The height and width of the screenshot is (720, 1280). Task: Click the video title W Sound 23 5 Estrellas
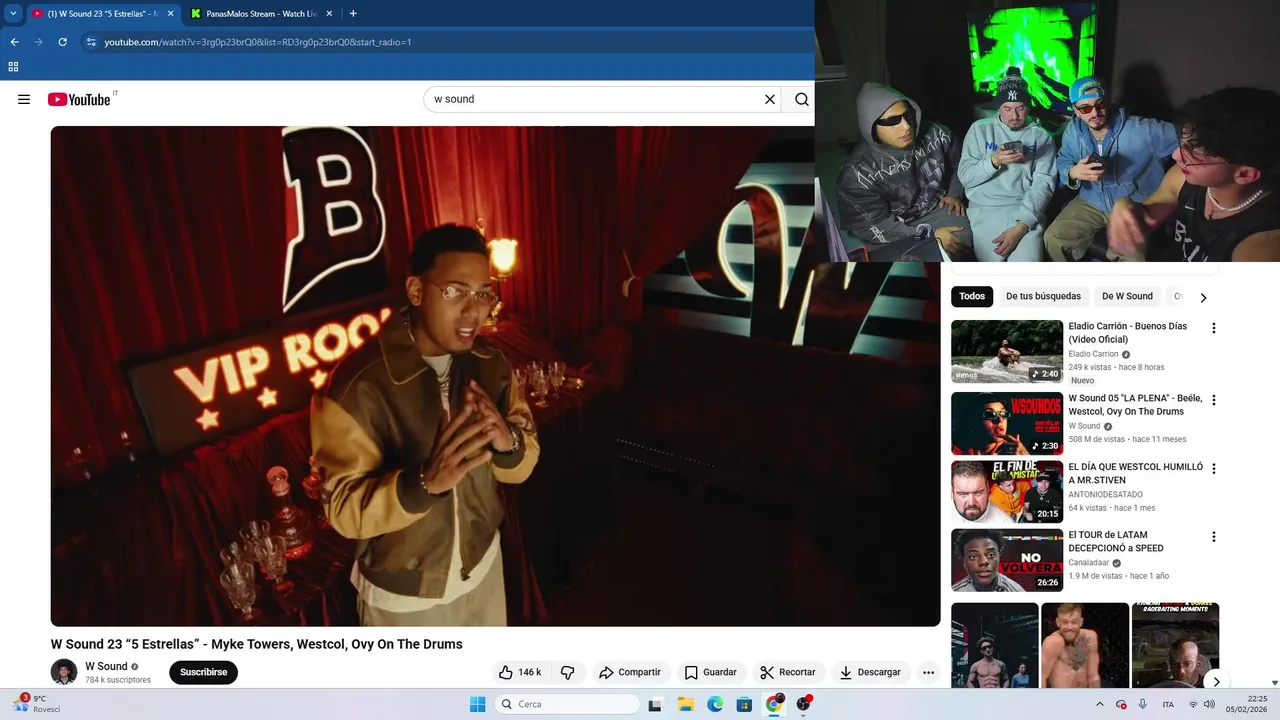[257, 644]
